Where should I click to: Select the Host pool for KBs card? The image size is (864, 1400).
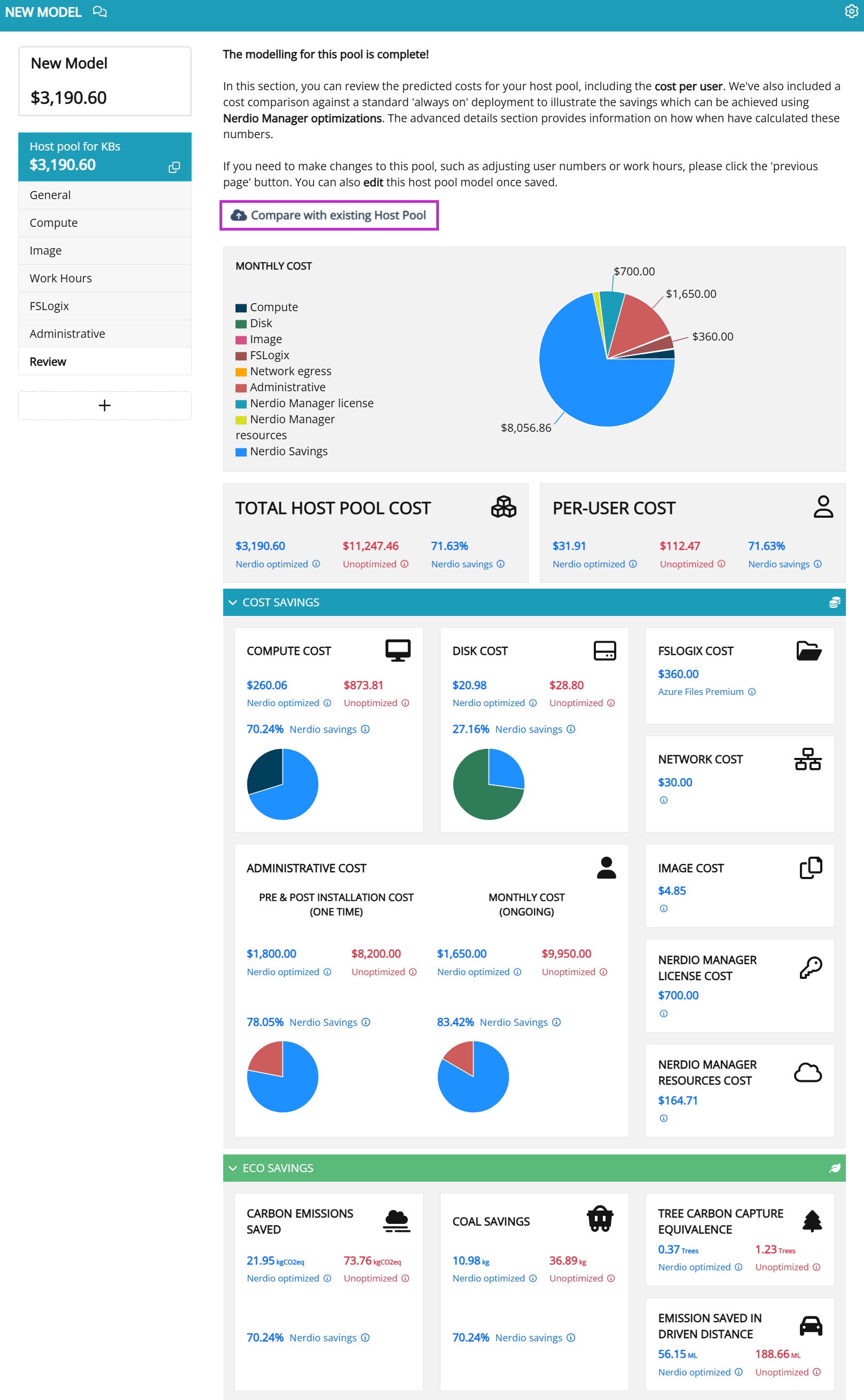(x=105, y=156)
